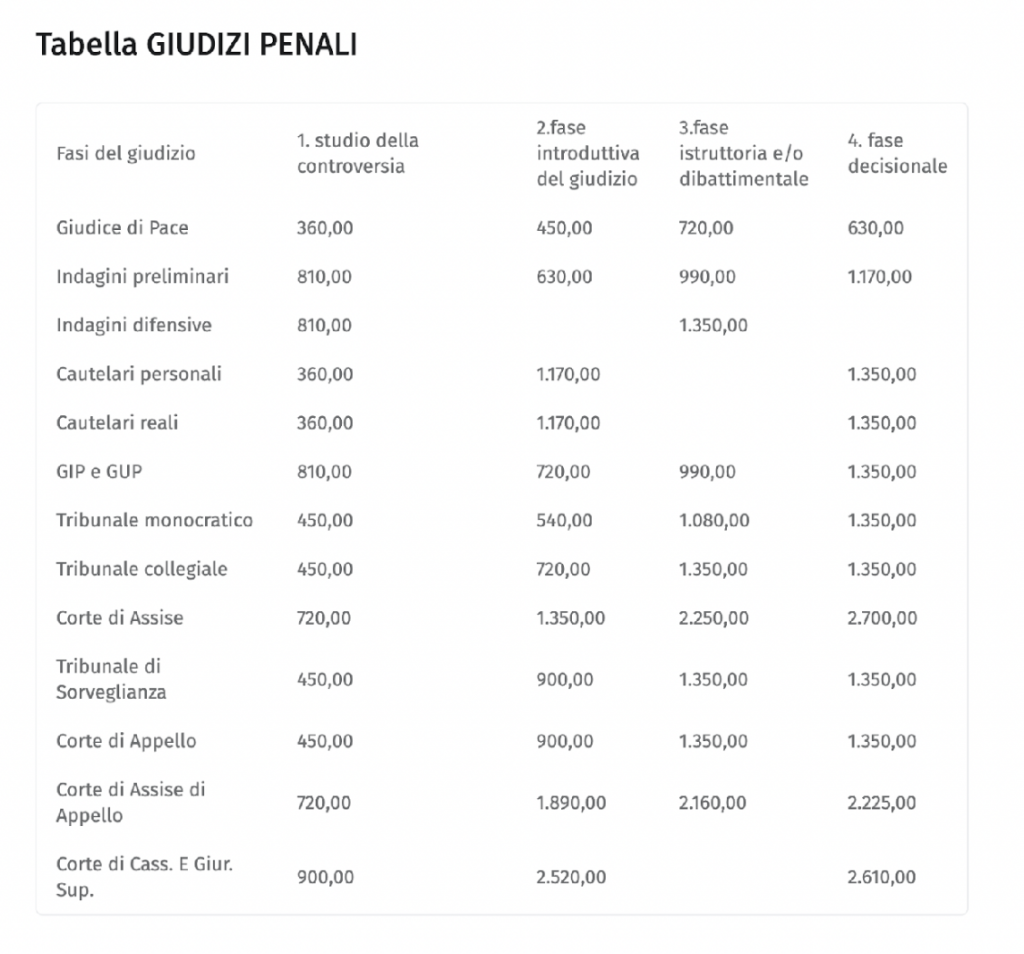Select the 'Indagini difensive' row label
The width and height of the screenshot is (1024, 954).
tap(134, 325)
